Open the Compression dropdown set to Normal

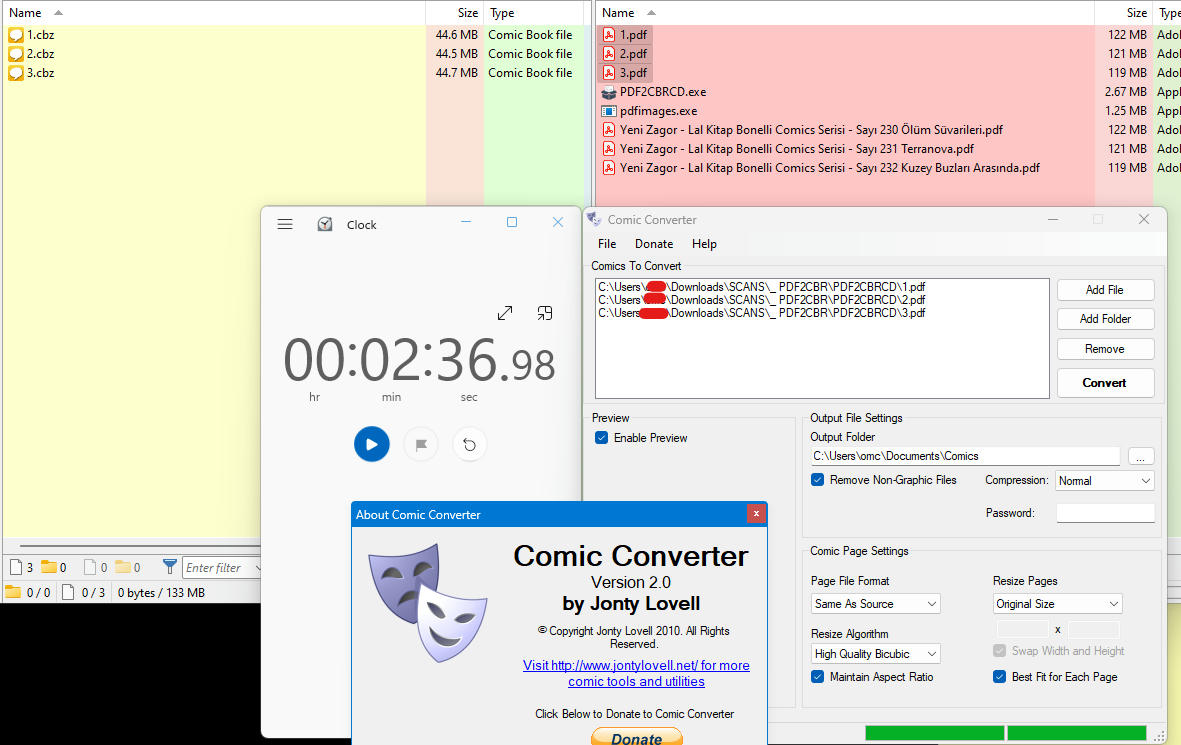(x=1104, y=481)
